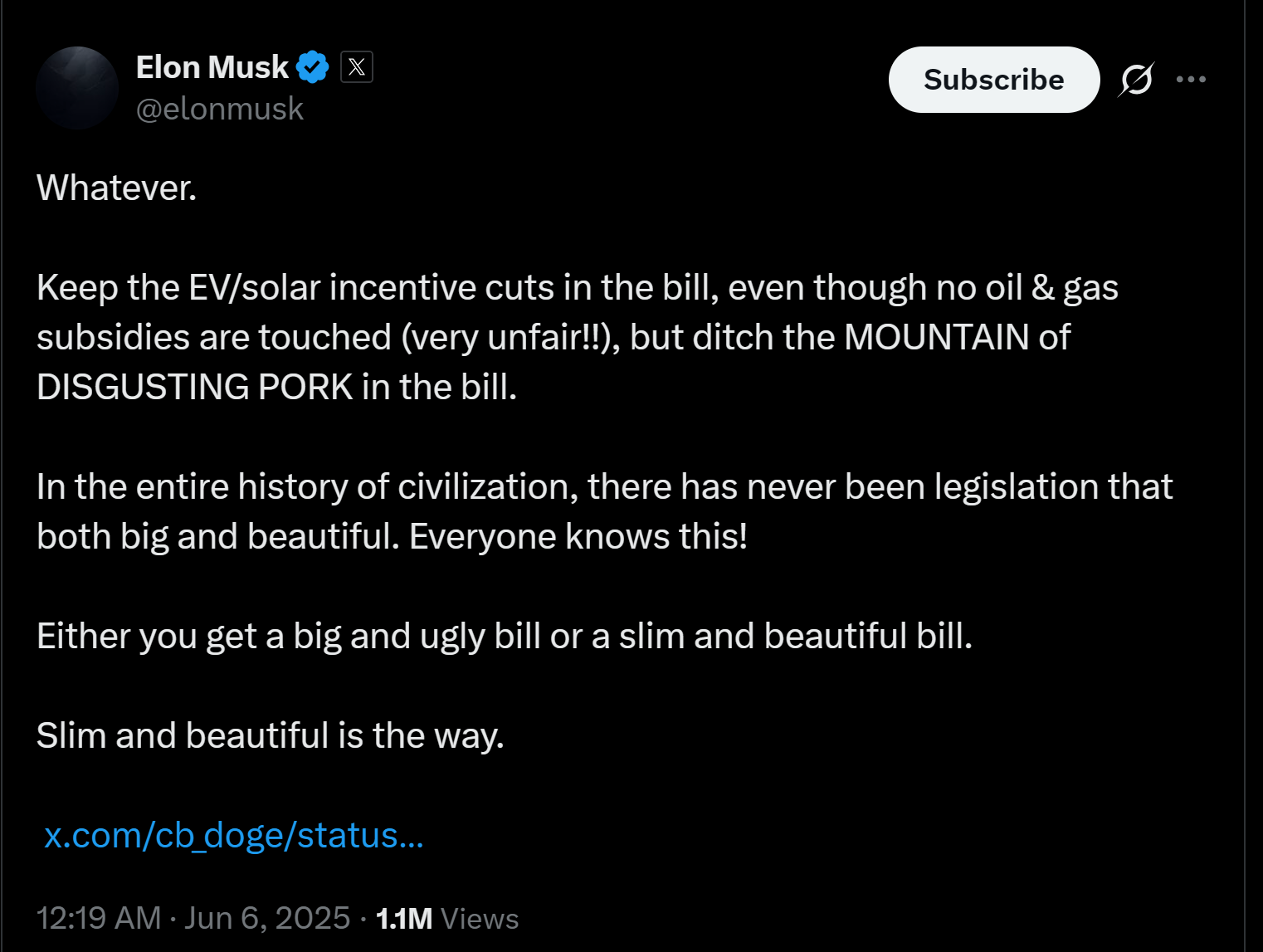Click the line "Slim and beautiful is the way."

tap(271, 735)
